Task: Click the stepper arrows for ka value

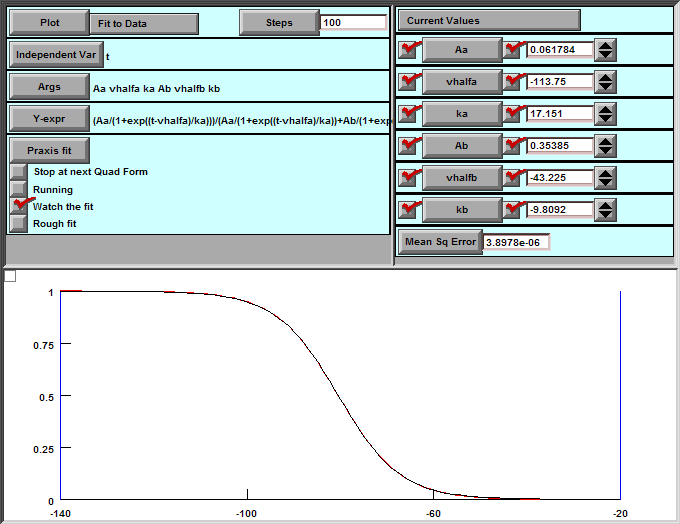Action: click(x=605, y=114)
